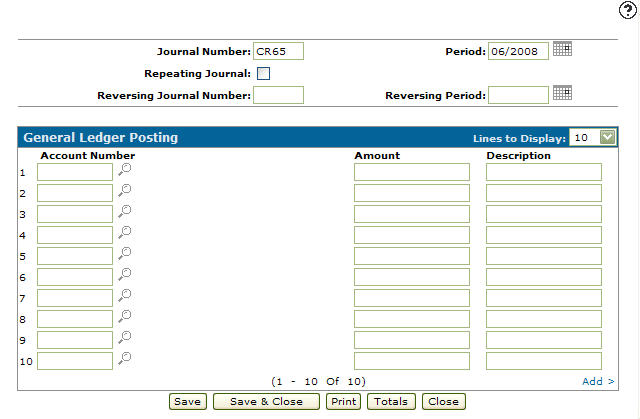
Task: Select Account Number field on line 10
Action: click(x=75, y=361)
